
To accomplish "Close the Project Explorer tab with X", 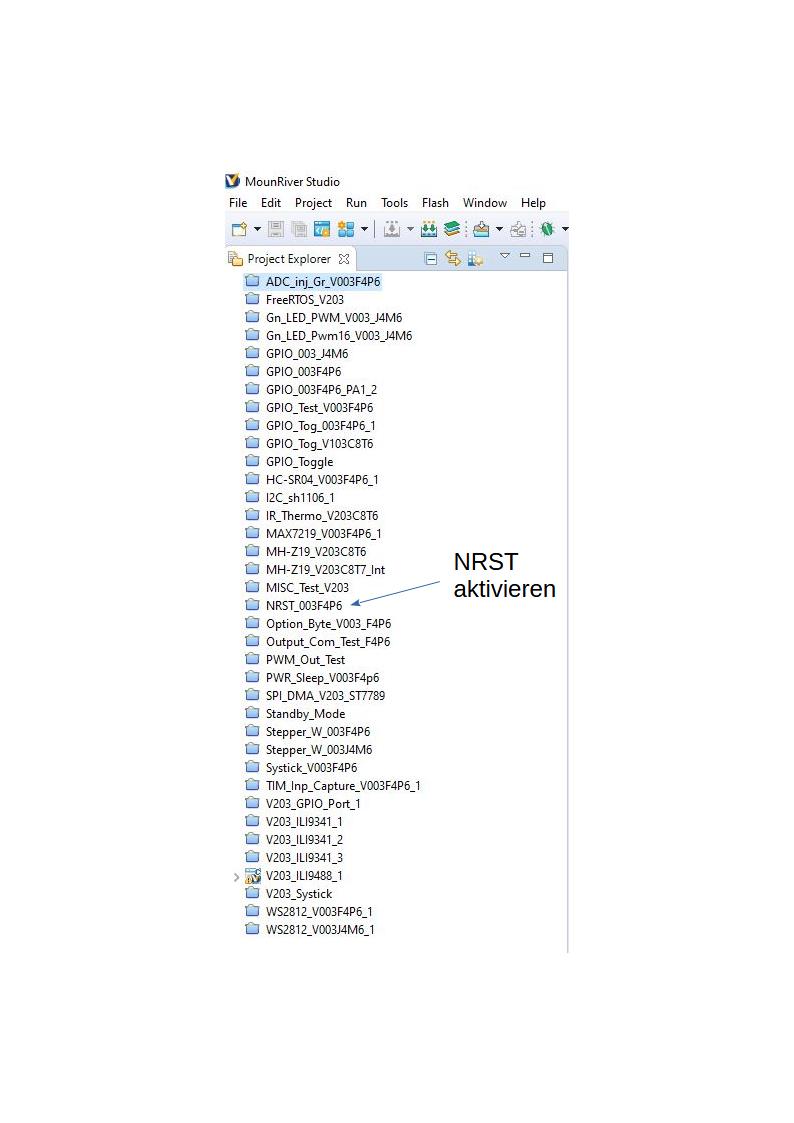I will (344, 259).
